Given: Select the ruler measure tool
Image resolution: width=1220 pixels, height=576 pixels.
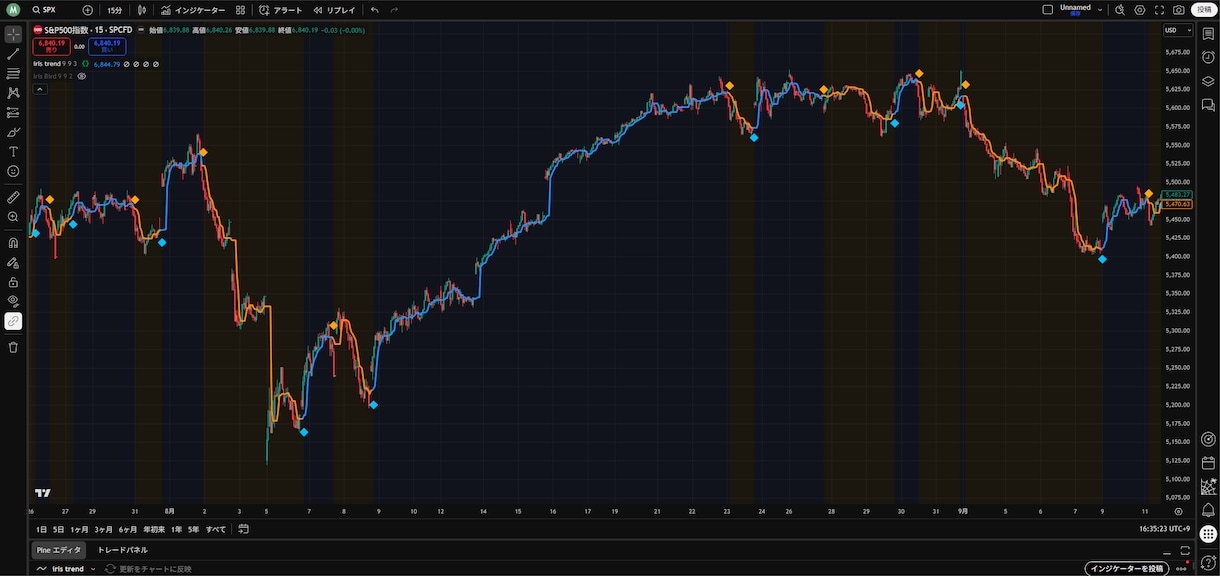Looking at the screenshot, I should coord(13,197).
